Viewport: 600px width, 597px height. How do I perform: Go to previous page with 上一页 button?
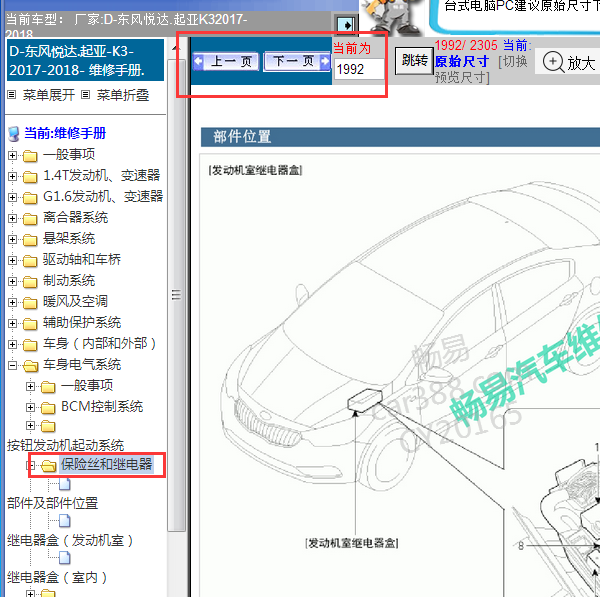[226, 61]
